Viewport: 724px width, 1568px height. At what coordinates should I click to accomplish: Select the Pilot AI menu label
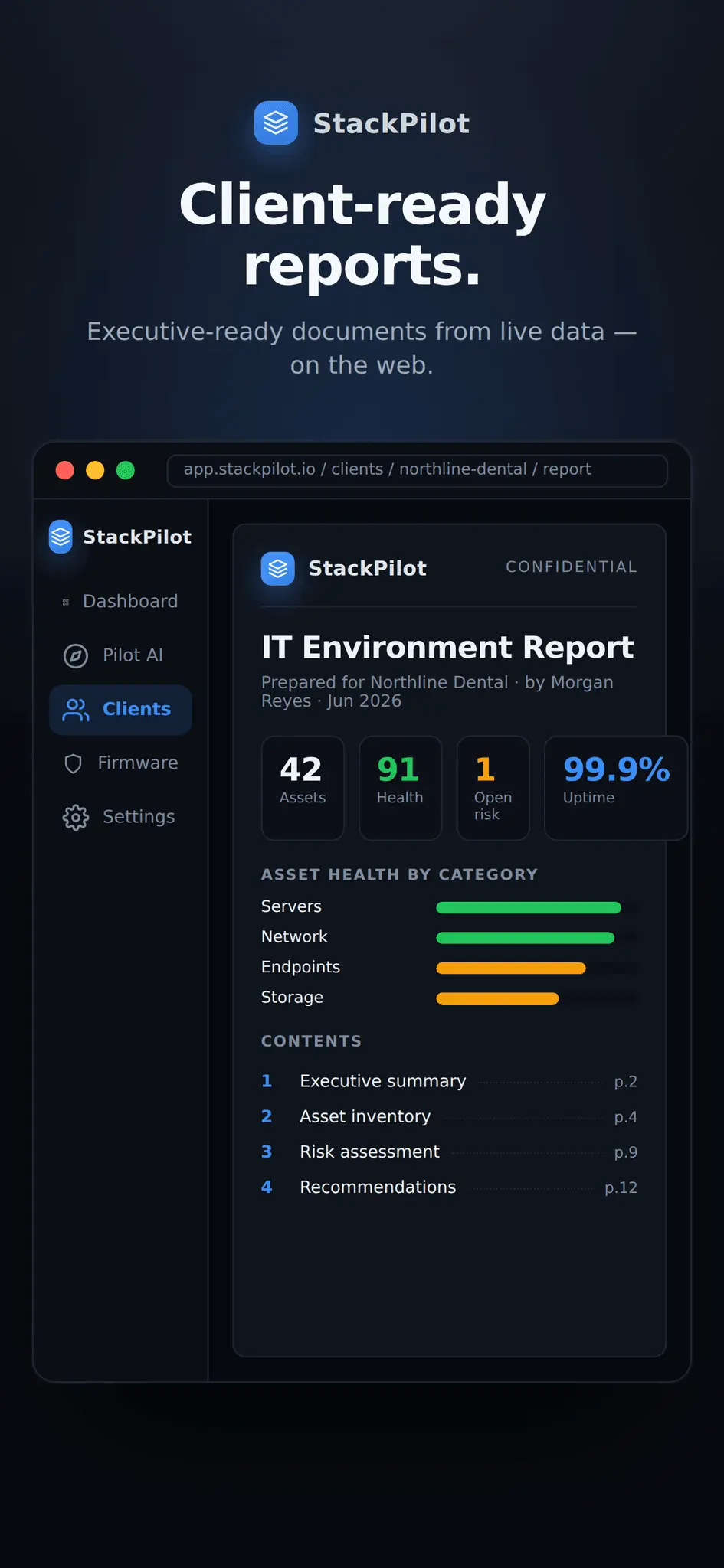point(133,655)
